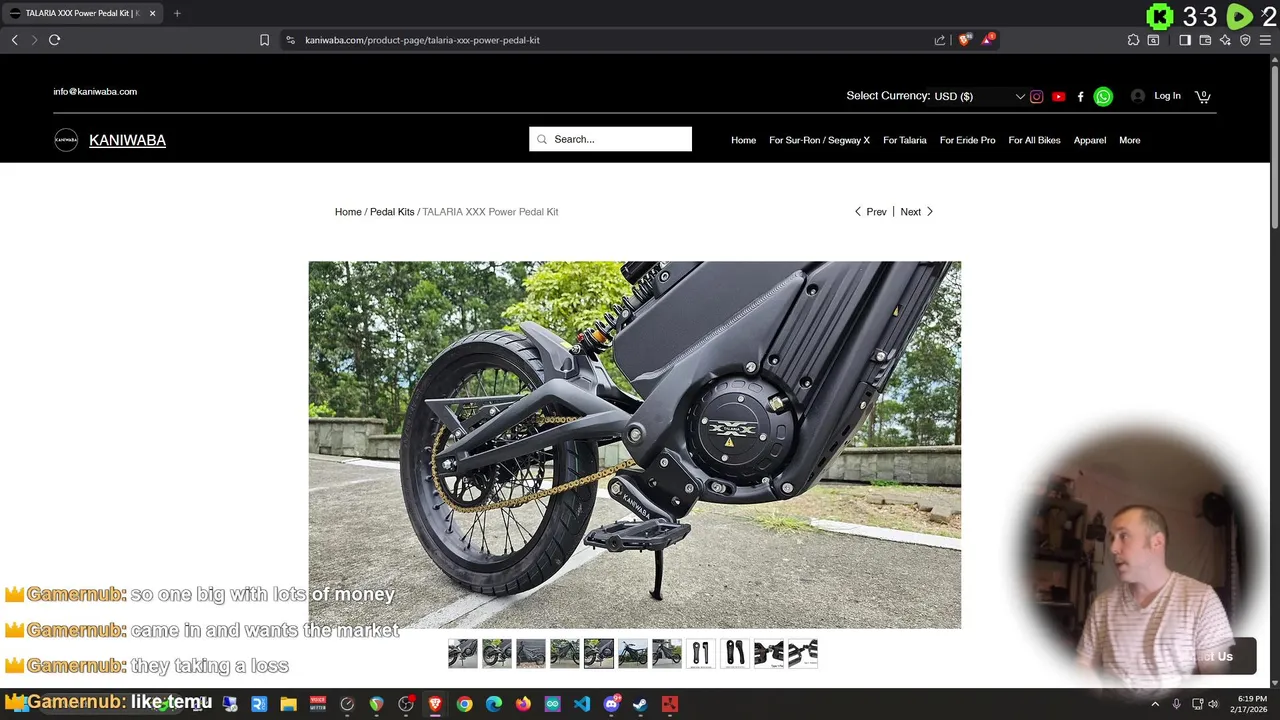Click the browser address bar URL
1280x720 pixels.
(422, 40)
